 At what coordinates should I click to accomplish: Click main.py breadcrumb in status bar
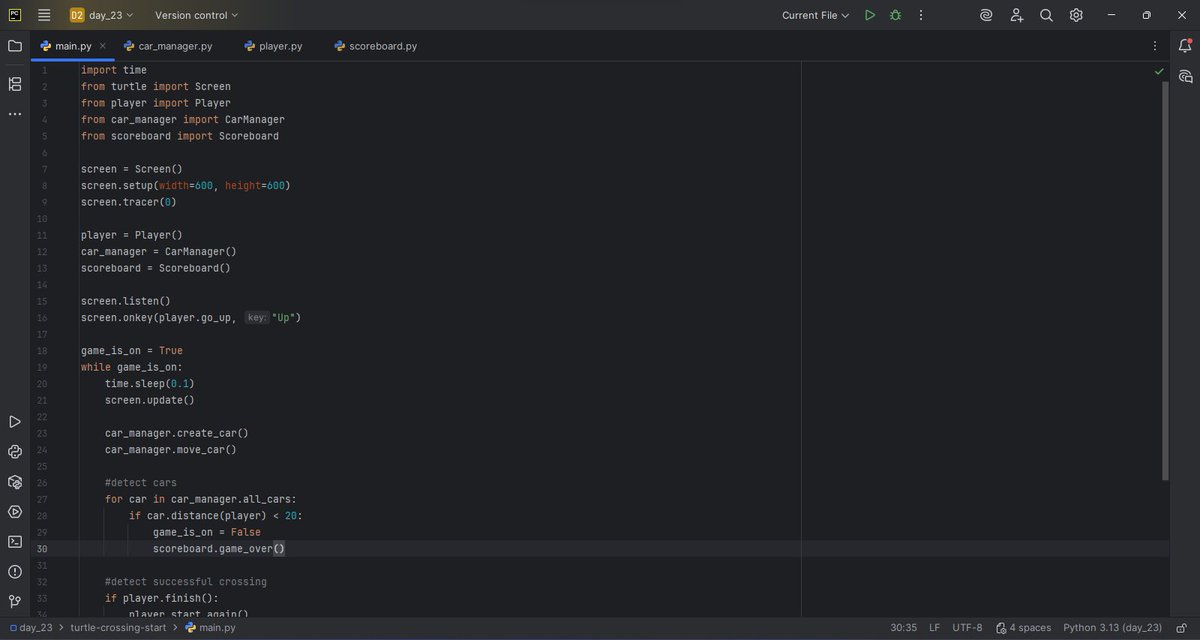210,628
